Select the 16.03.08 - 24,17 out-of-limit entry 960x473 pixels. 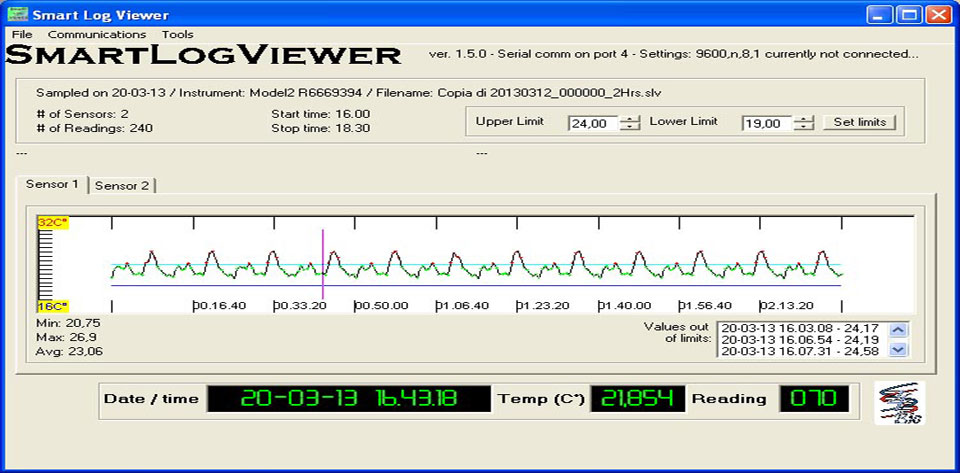(801, 329)
